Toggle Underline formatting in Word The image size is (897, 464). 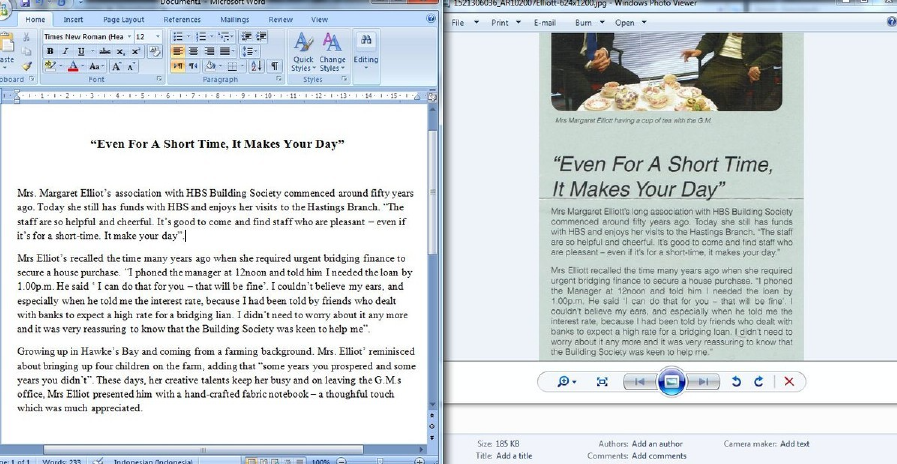point(81,51)
